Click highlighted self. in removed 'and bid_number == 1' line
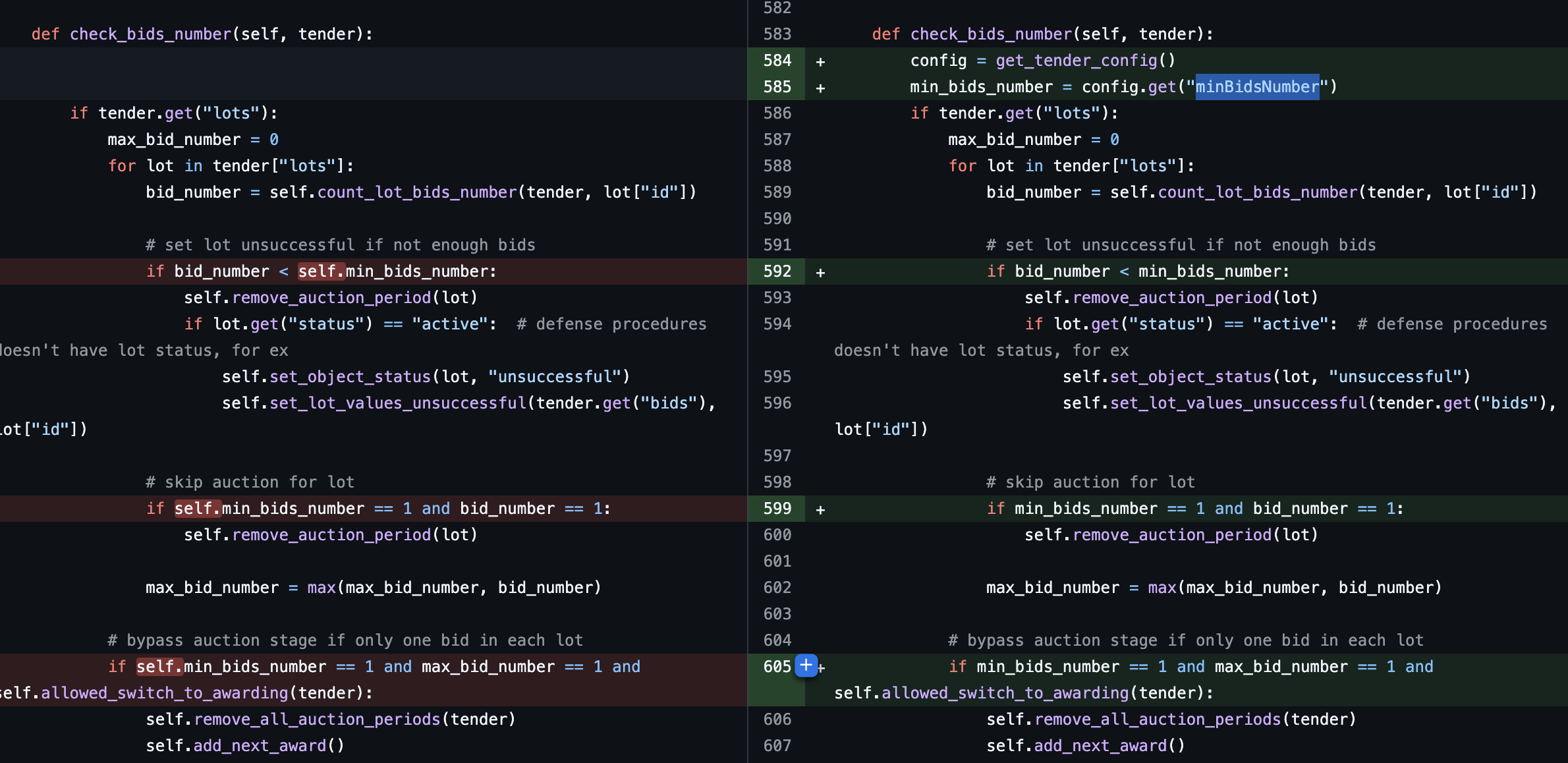 point(198,509)
